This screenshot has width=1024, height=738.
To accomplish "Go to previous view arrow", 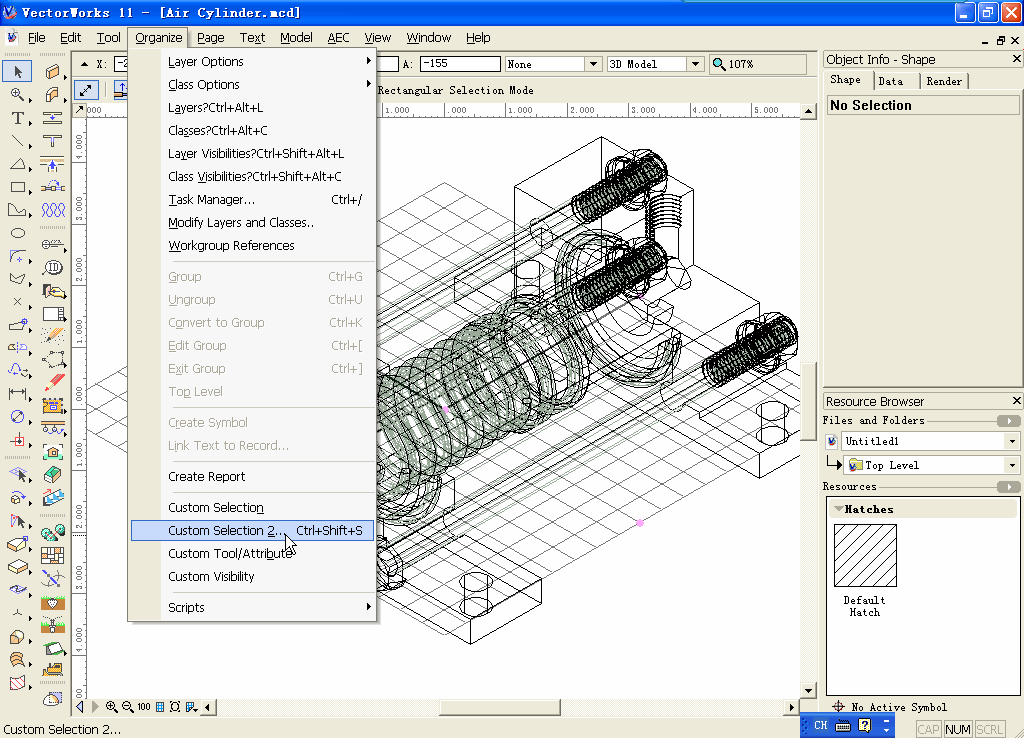I will 80,707.
